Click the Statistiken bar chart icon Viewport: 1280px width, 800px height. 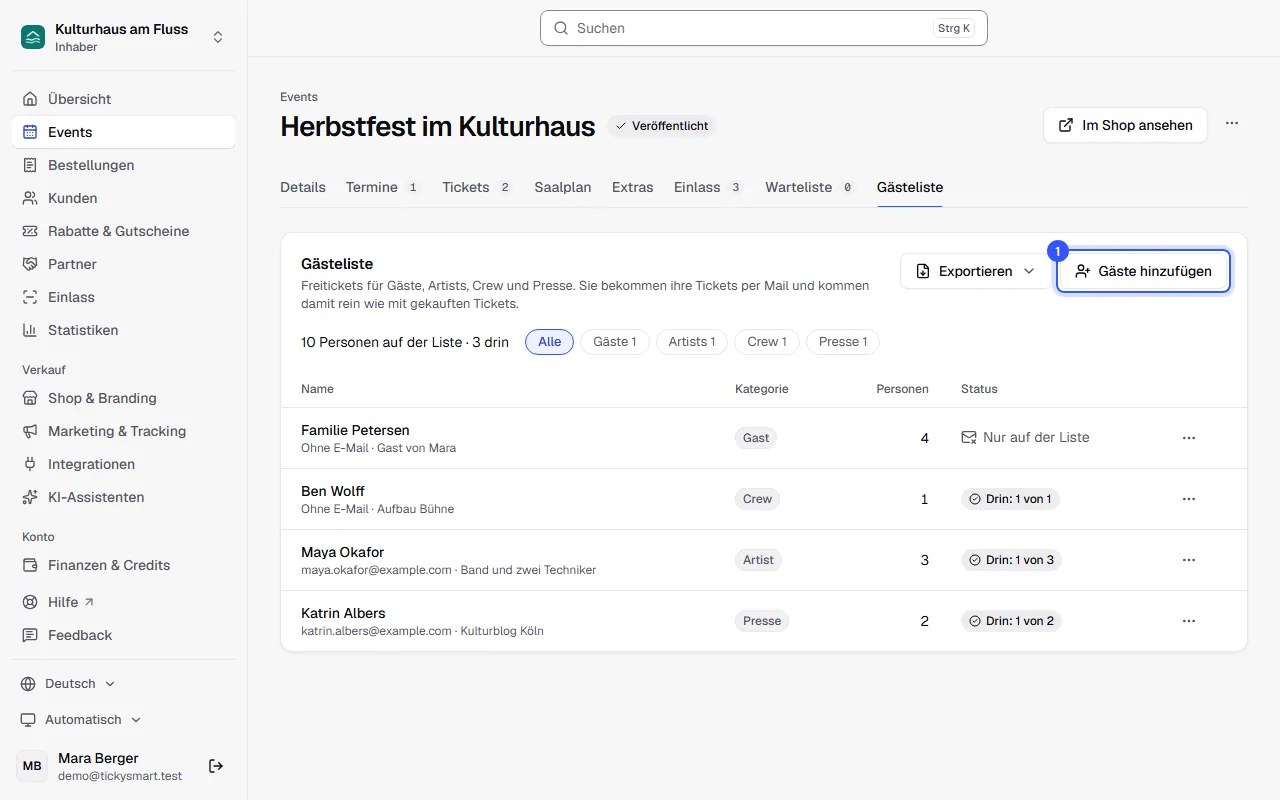tap(30, 330)
